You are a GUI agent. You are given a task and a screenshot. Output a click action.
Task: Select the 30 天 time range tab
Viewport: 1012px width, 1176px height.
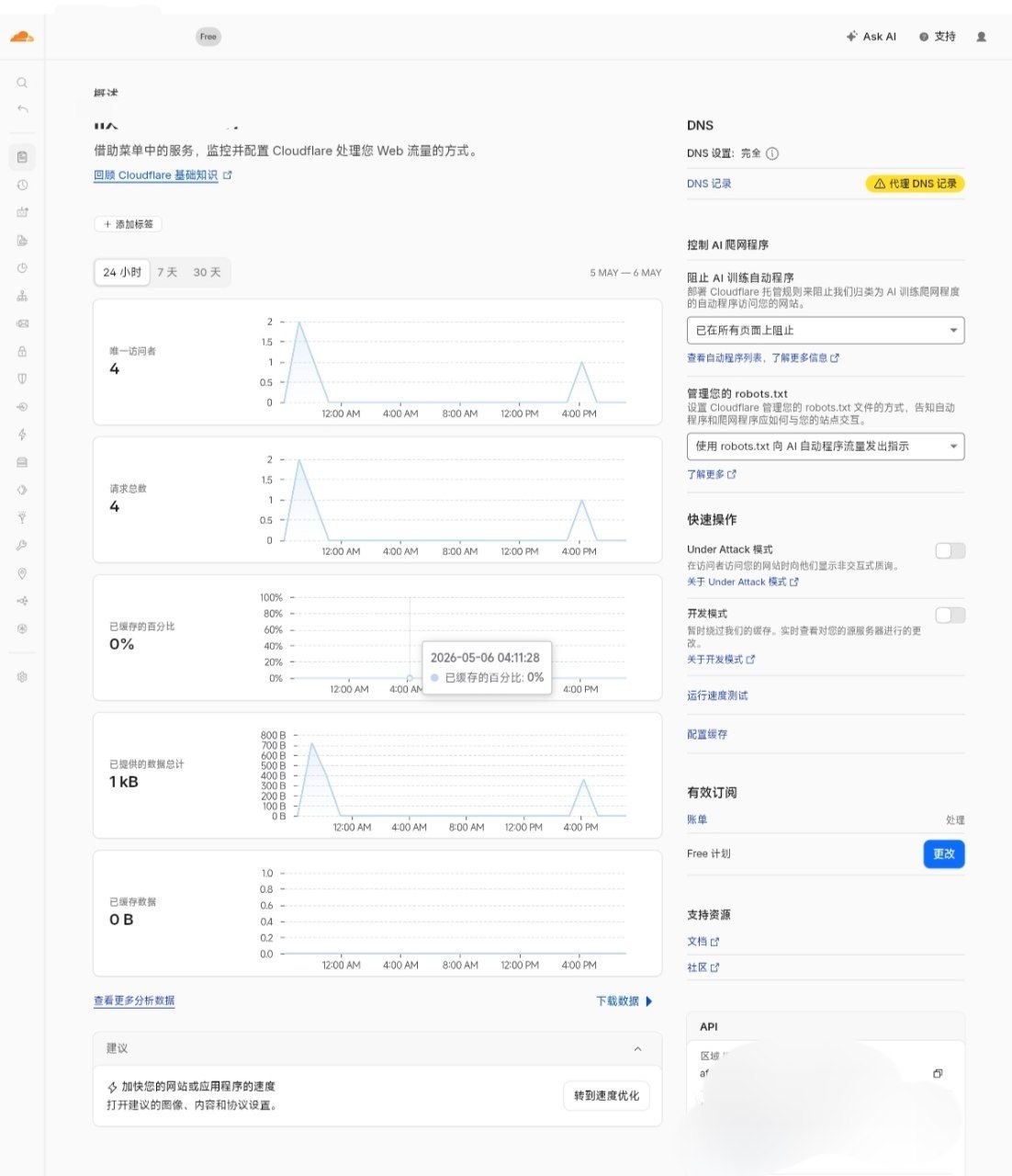point(207,272)
